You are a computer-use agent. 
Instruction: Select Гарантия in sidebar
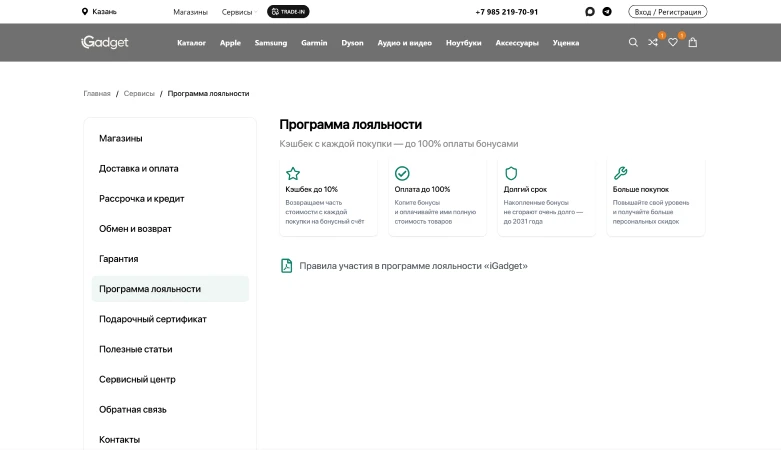pyautogui.click(x=170, y=259)
